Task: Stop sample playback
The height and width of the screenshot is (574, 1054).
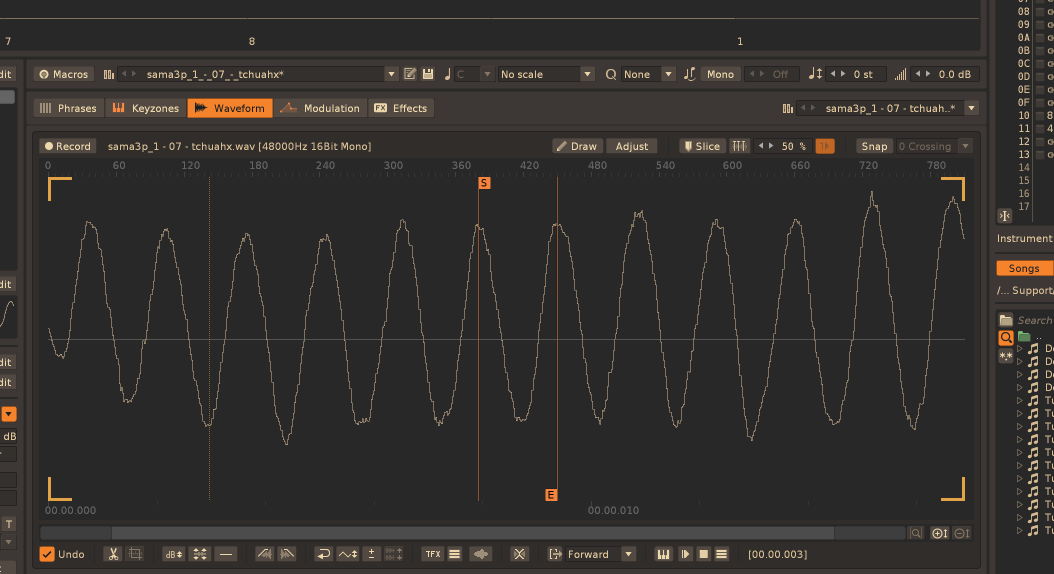Action: click(704, 554)
